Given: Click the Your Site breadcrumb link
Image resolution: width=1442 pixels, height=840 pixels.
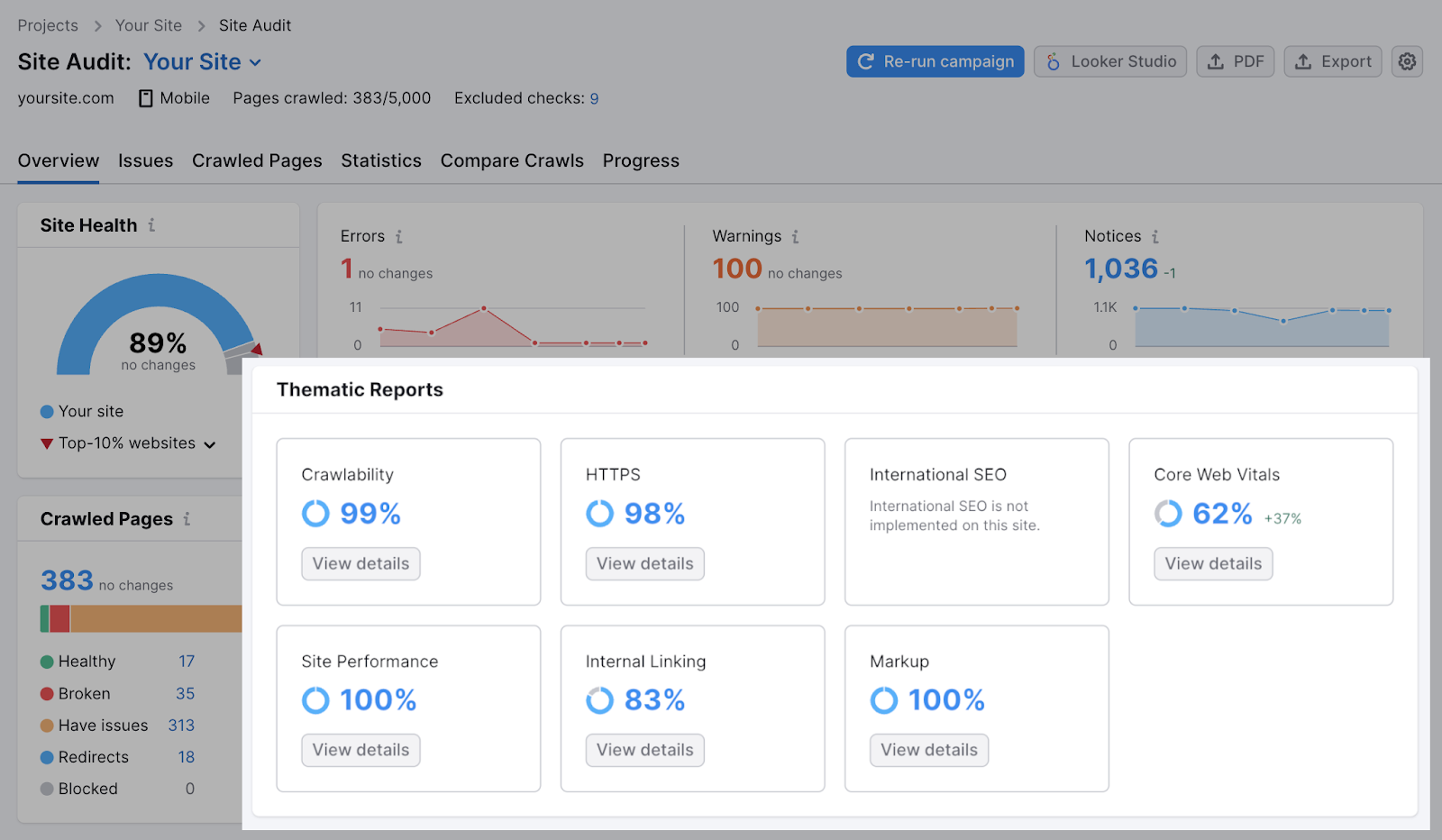Looking at the screenshot, I should tap(149, 25).
